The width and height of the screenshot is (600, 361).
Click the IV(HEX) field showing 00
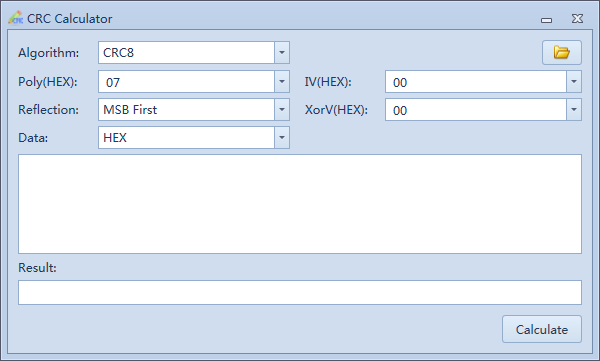pyautogui.click(x=476, y=82)
